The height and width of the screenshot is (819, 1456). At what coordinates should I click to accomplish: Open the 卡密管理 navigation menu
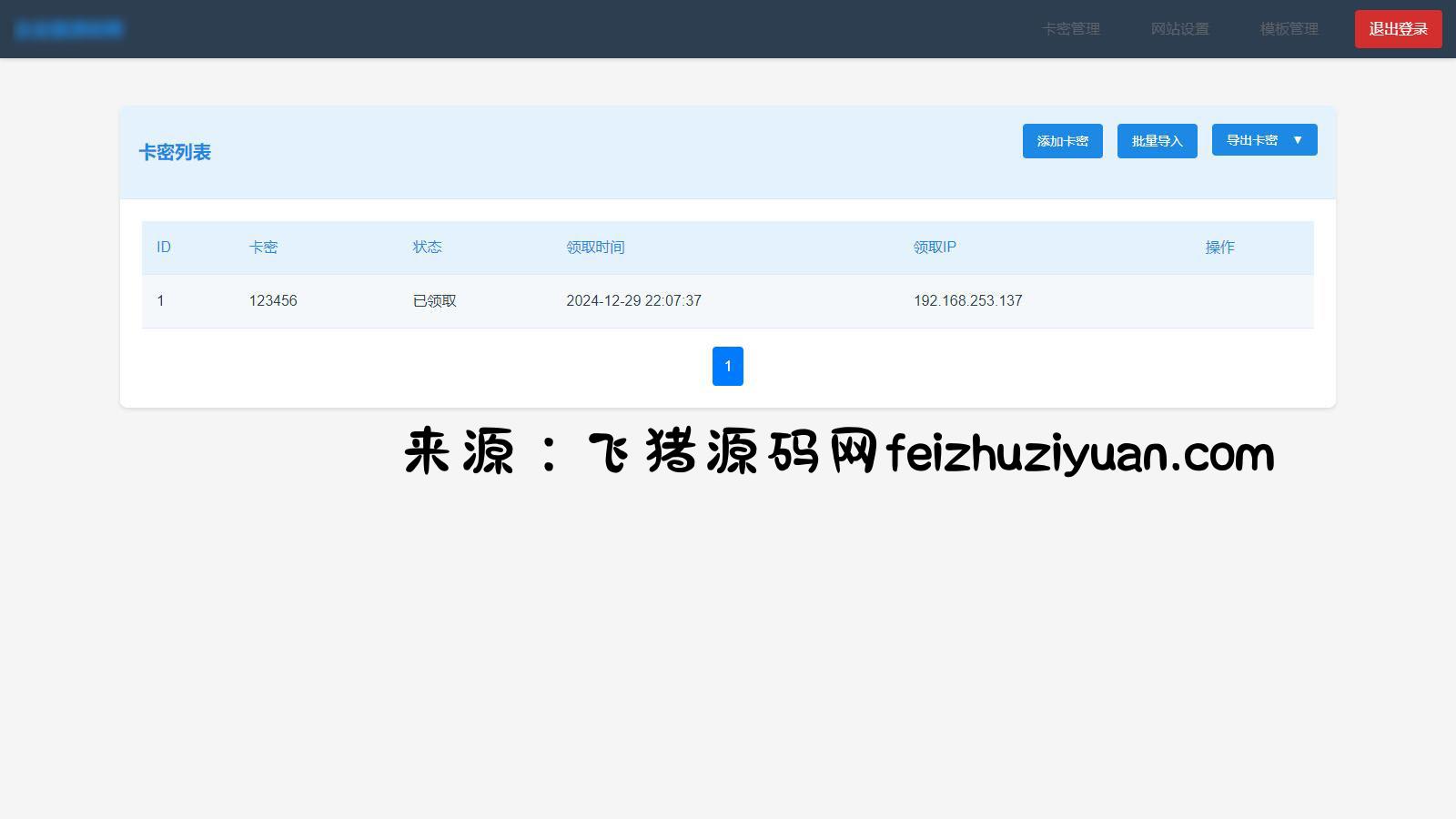click(1070, 29)
